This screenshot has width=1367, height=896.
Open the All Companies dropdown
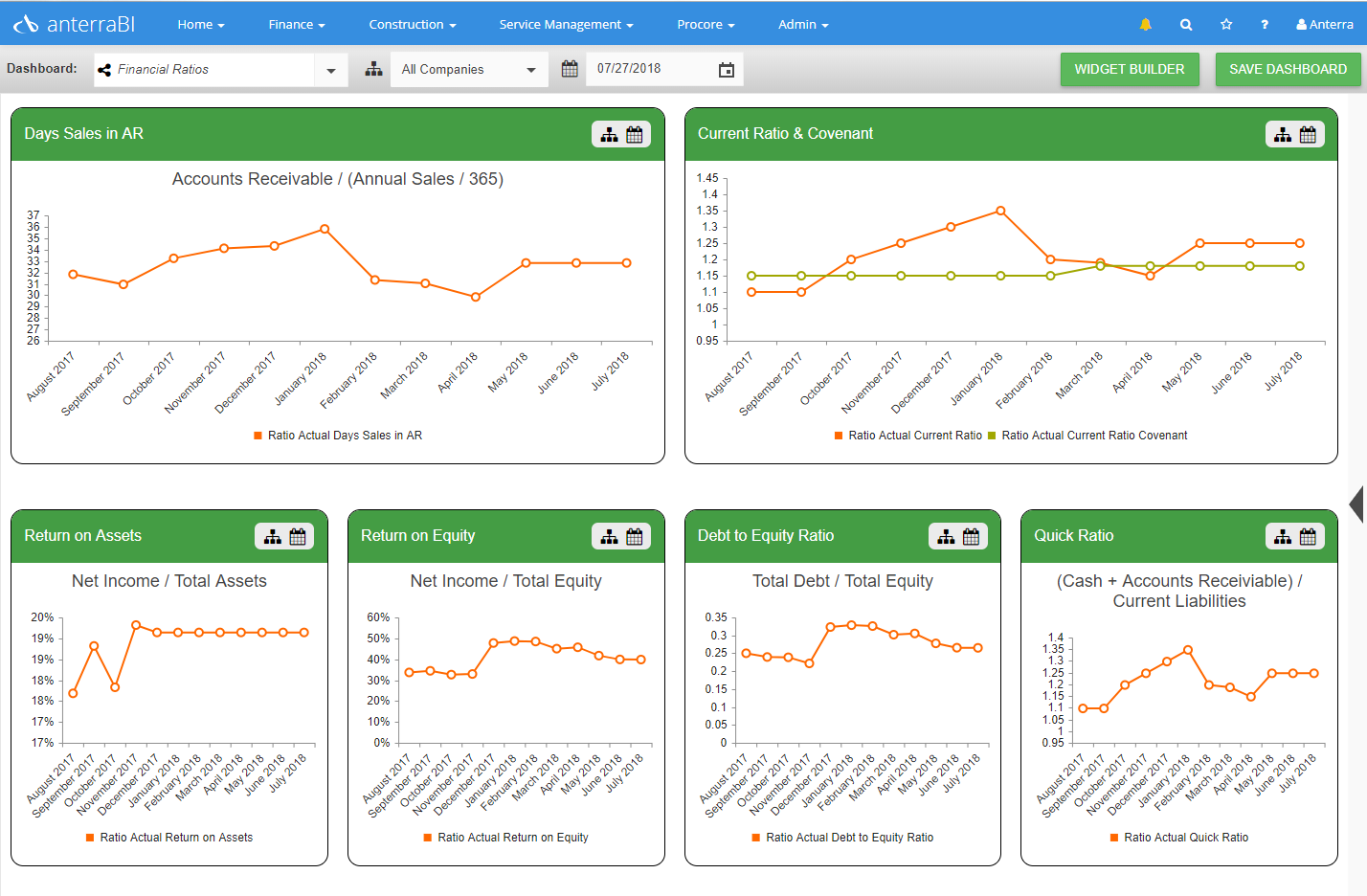469,70
